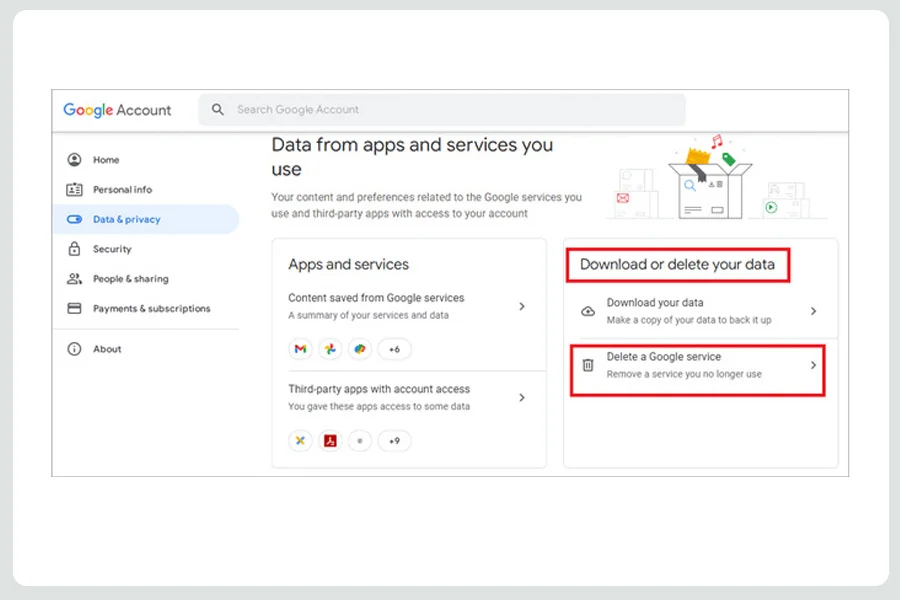This screenshot has height=600, width=900.
Task: Select Data & privacy in sidebar
Action: 146,219
